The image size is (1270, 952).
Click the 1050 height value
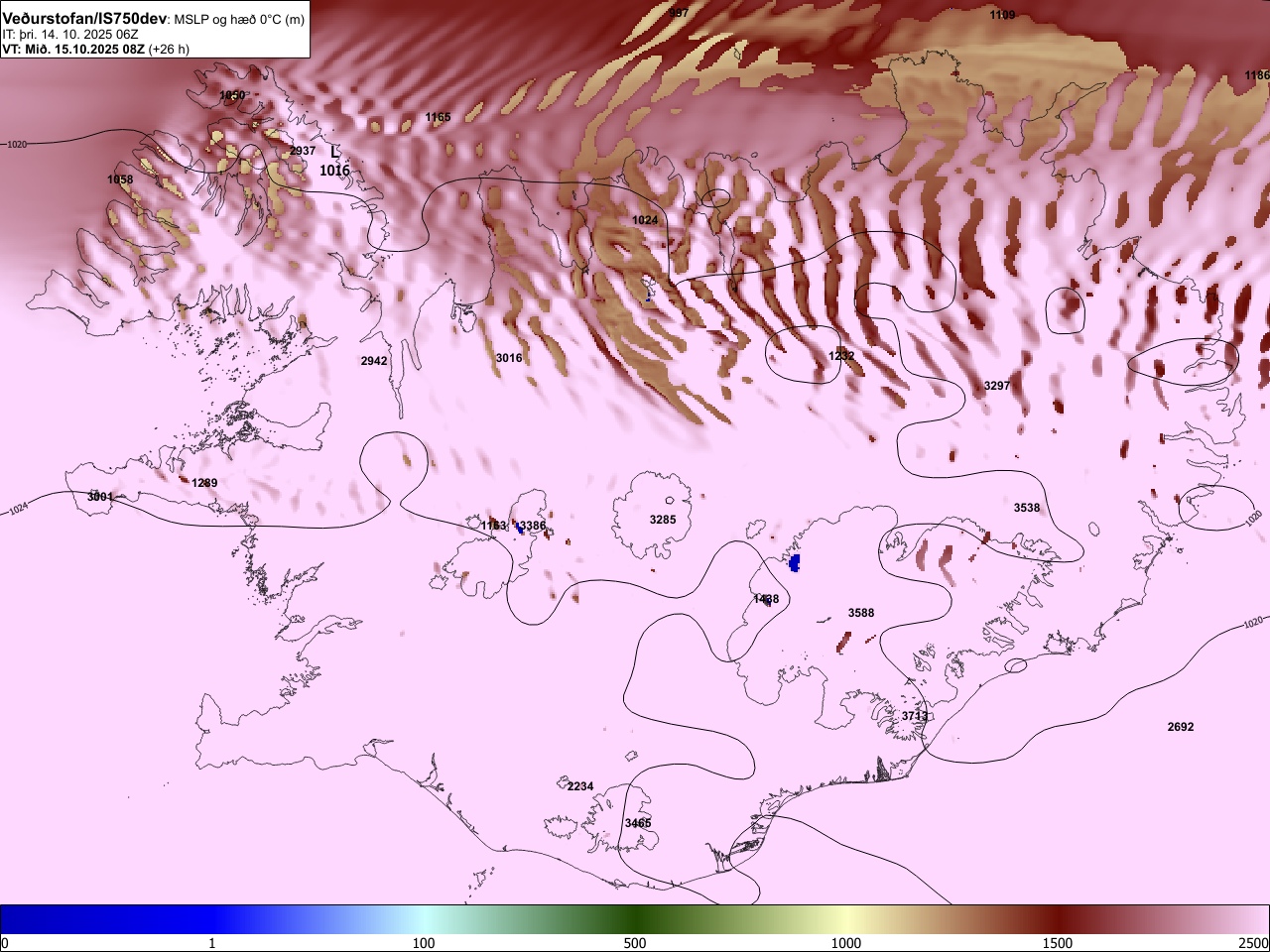click(x=232, y=95)
